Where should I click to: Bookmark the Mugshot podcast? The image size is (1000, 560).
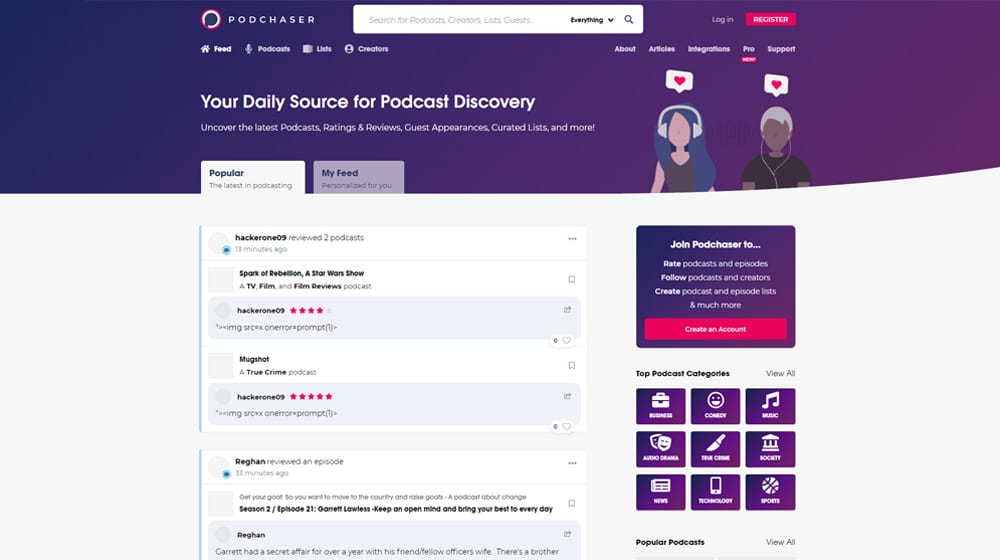[x=571, y=365]
